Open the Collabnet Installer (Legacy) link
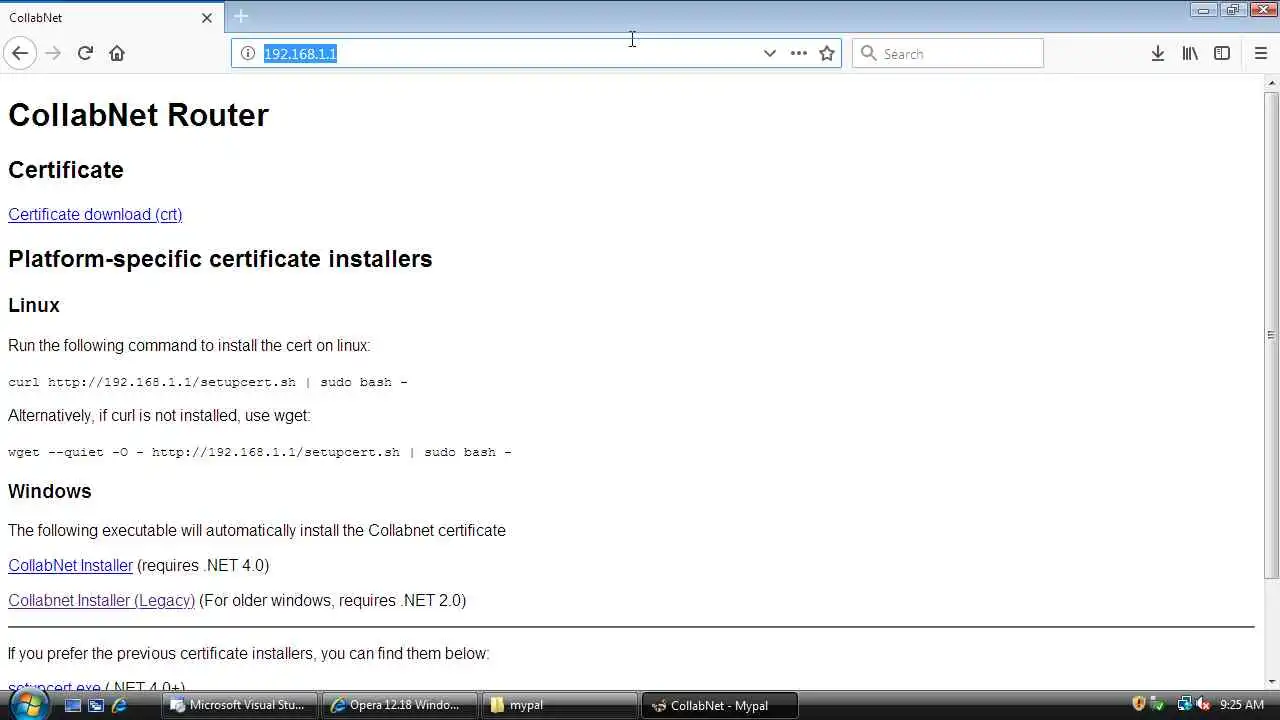The width and height of the screenshot is (1280, 720). point(101,600)
